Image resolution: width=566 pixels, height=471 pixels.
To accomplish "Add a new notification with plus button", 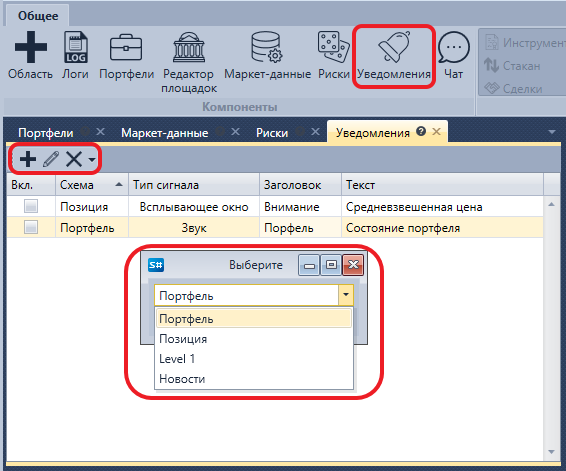I will (x=28, y=159).
